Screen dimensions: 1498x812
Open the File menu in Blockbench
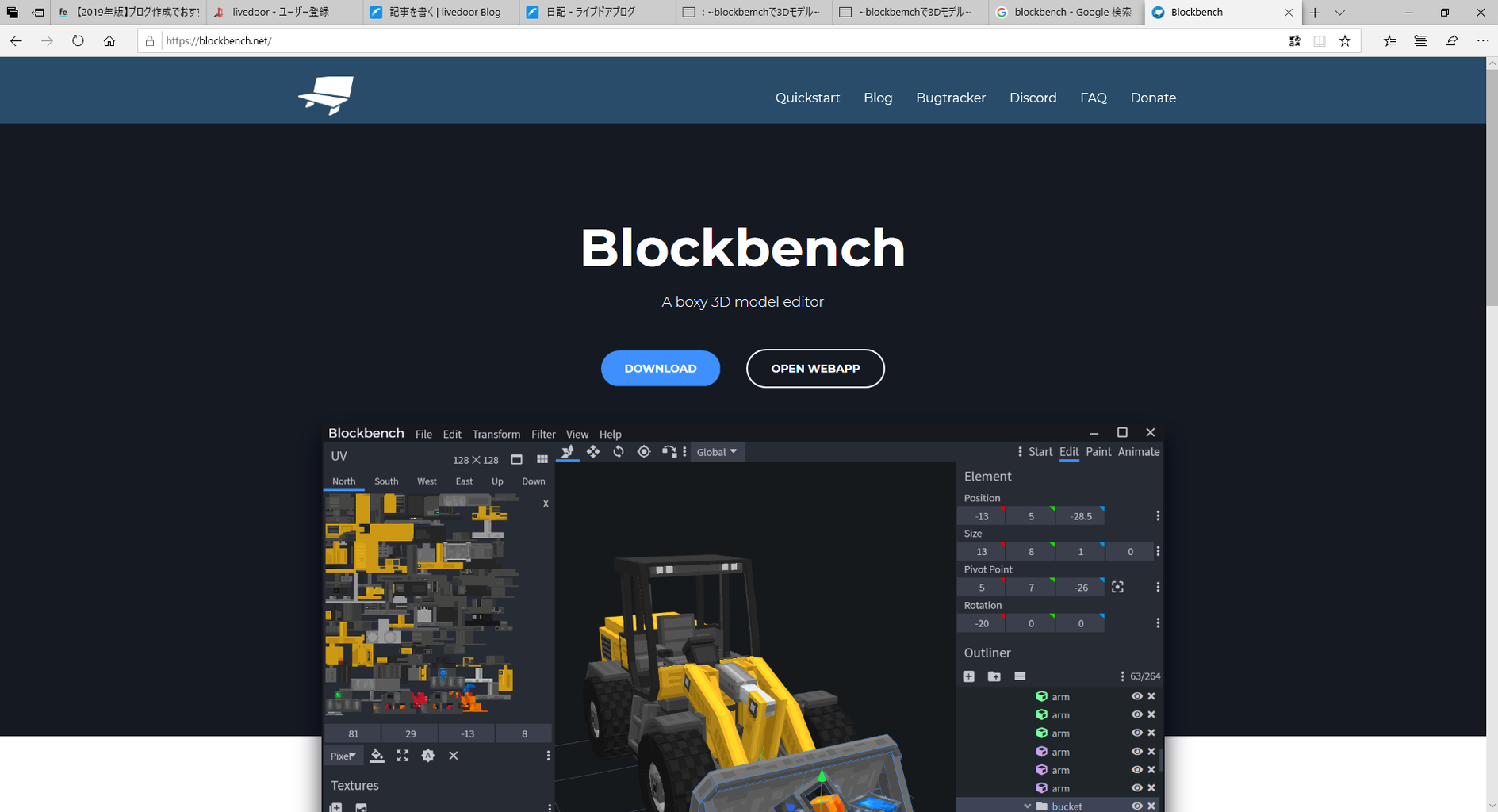(423, 435)
